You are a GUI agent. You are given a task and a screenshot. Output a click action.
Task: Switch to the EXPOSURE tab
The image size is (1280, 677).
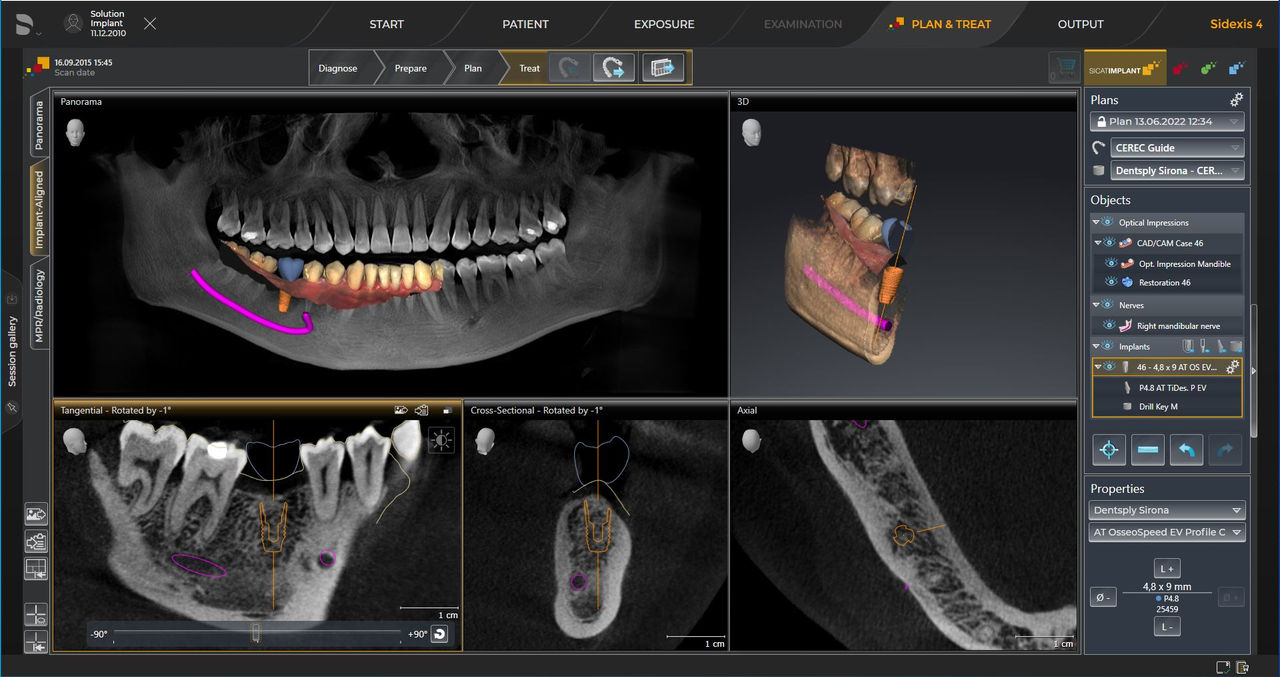pyautogui.click(x=663, y=24)
